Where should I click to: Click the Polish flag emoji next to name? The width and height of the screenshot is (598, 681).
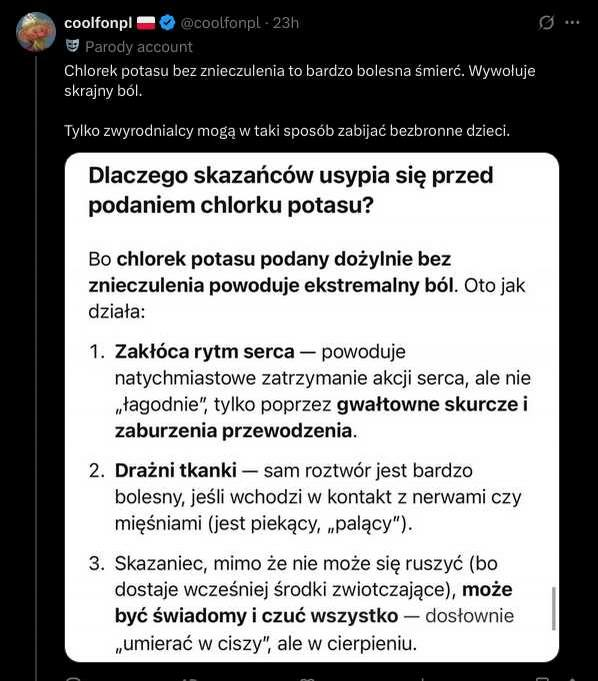146,23
